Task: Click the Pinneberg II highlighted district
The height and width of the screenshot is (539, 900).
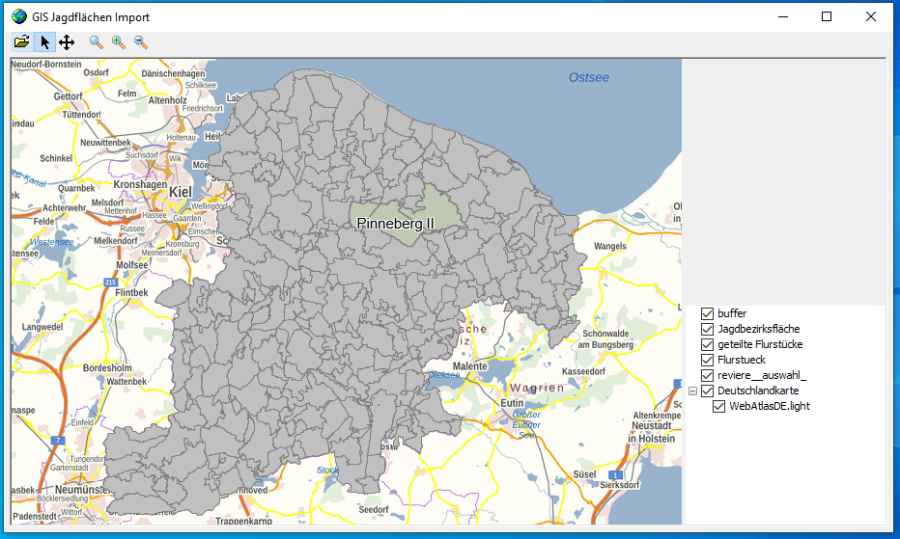Action: pyautogui.click(x=397, y=223)
